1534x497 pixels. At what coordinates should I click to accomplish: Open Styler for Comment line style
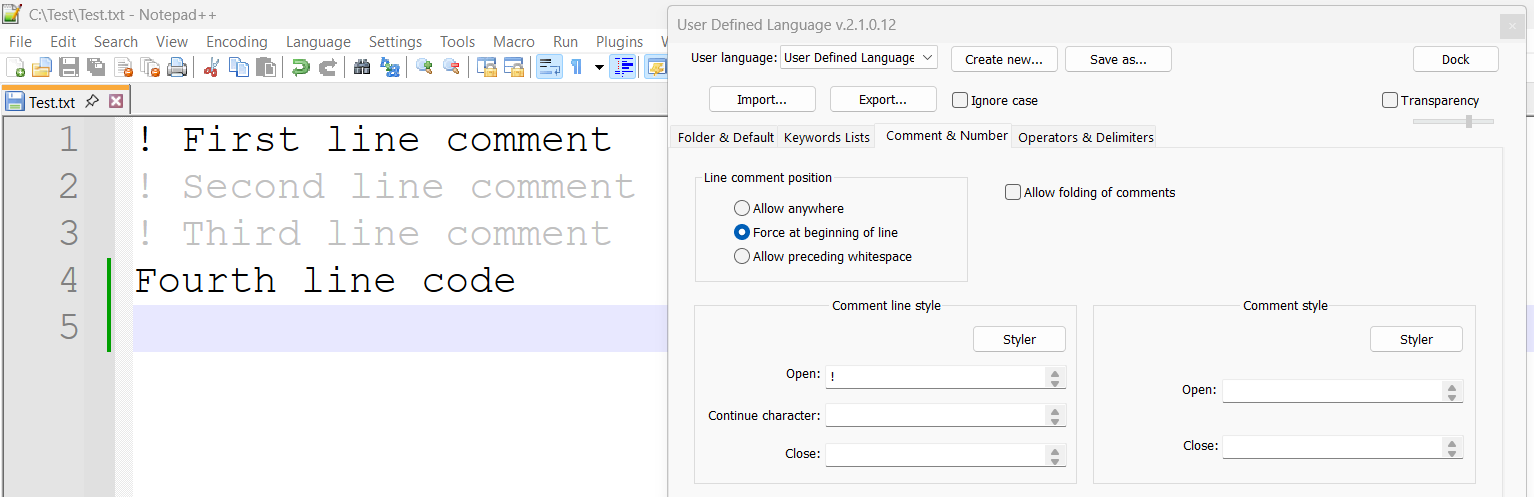point(1019,339)
